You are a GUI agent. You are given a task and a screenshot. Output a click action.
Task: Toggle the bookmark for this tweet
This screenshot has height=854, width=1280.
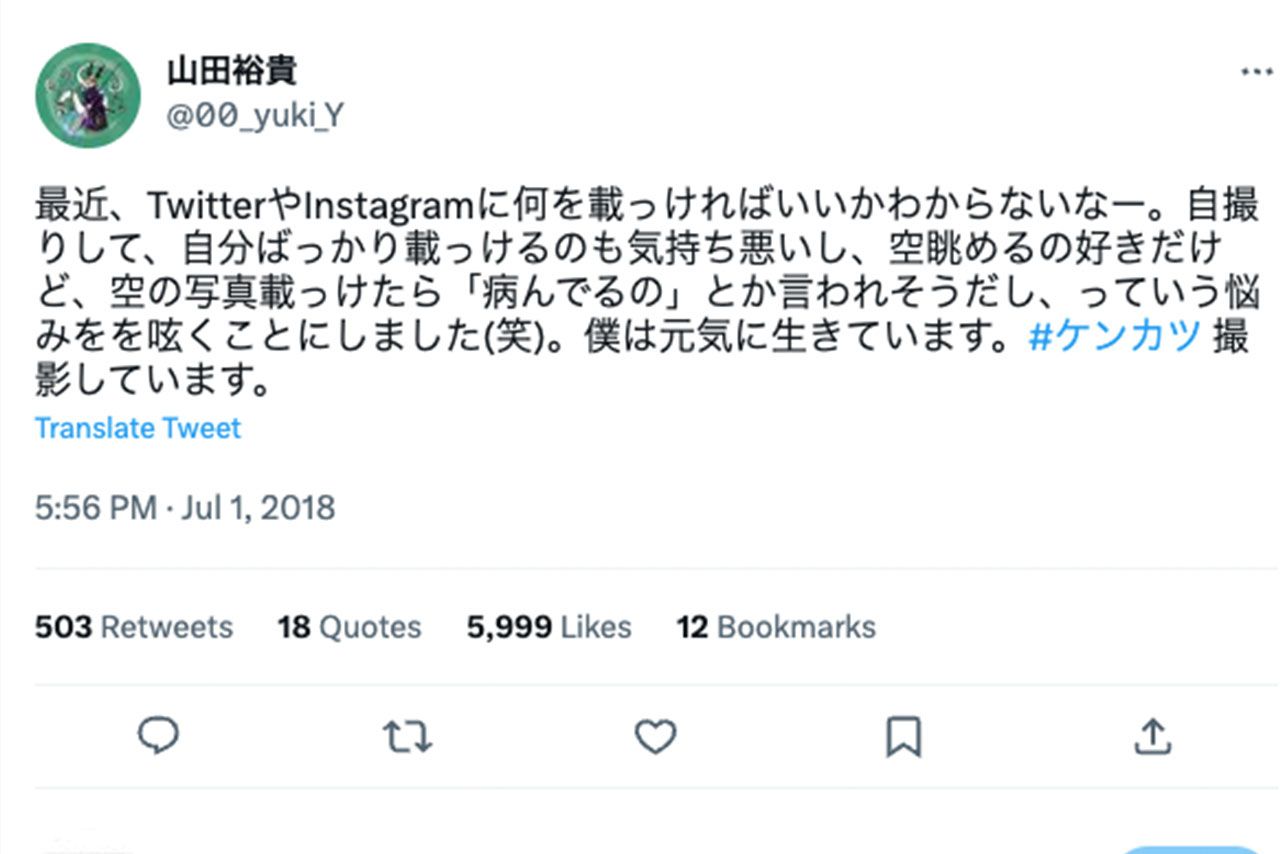905,737
